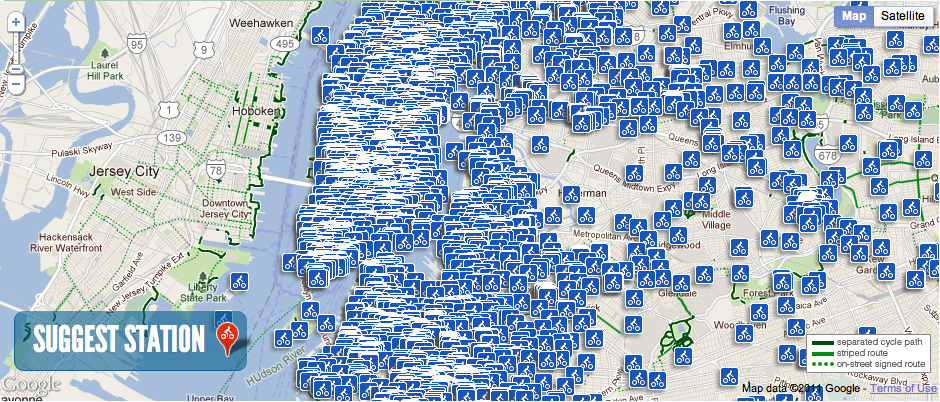
Task: Click the Interstate 78 shield
Action: pos(215,168)
